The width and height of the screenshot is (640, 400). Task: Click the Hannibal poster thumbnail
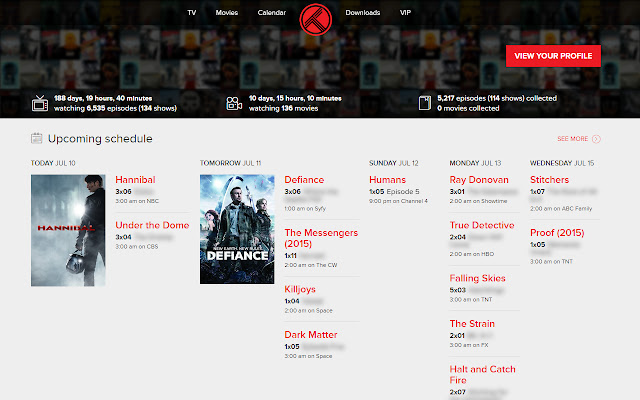pyautogui.click(x=68, y=230)
